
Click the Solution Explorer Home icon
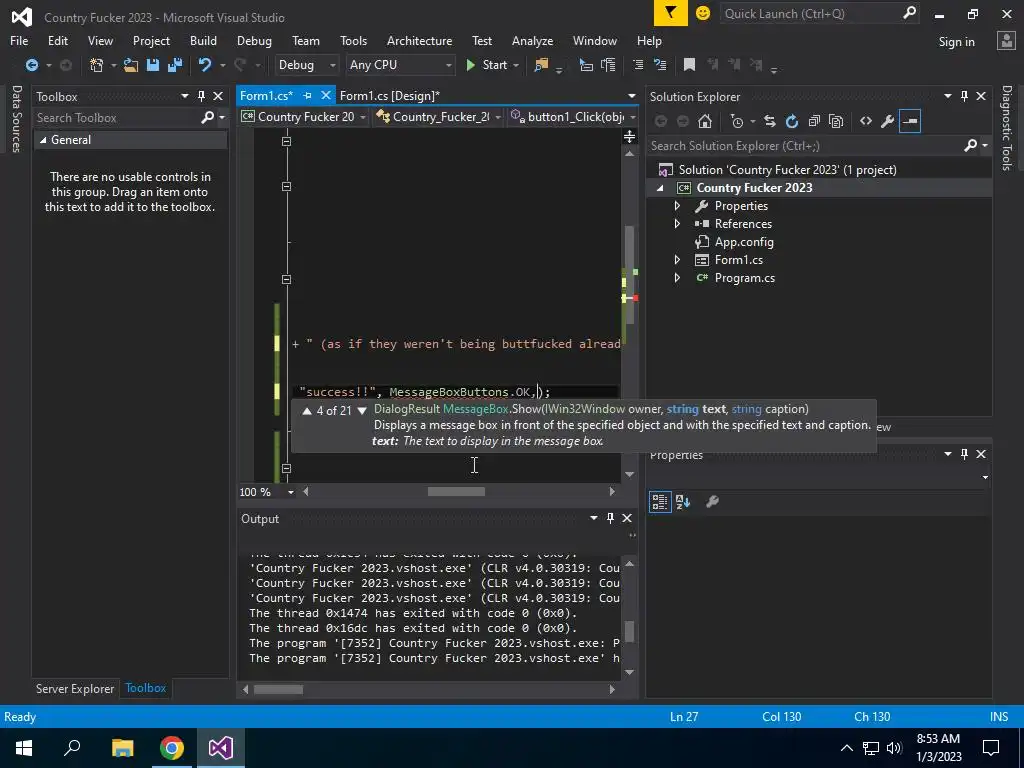pos(705,121)
